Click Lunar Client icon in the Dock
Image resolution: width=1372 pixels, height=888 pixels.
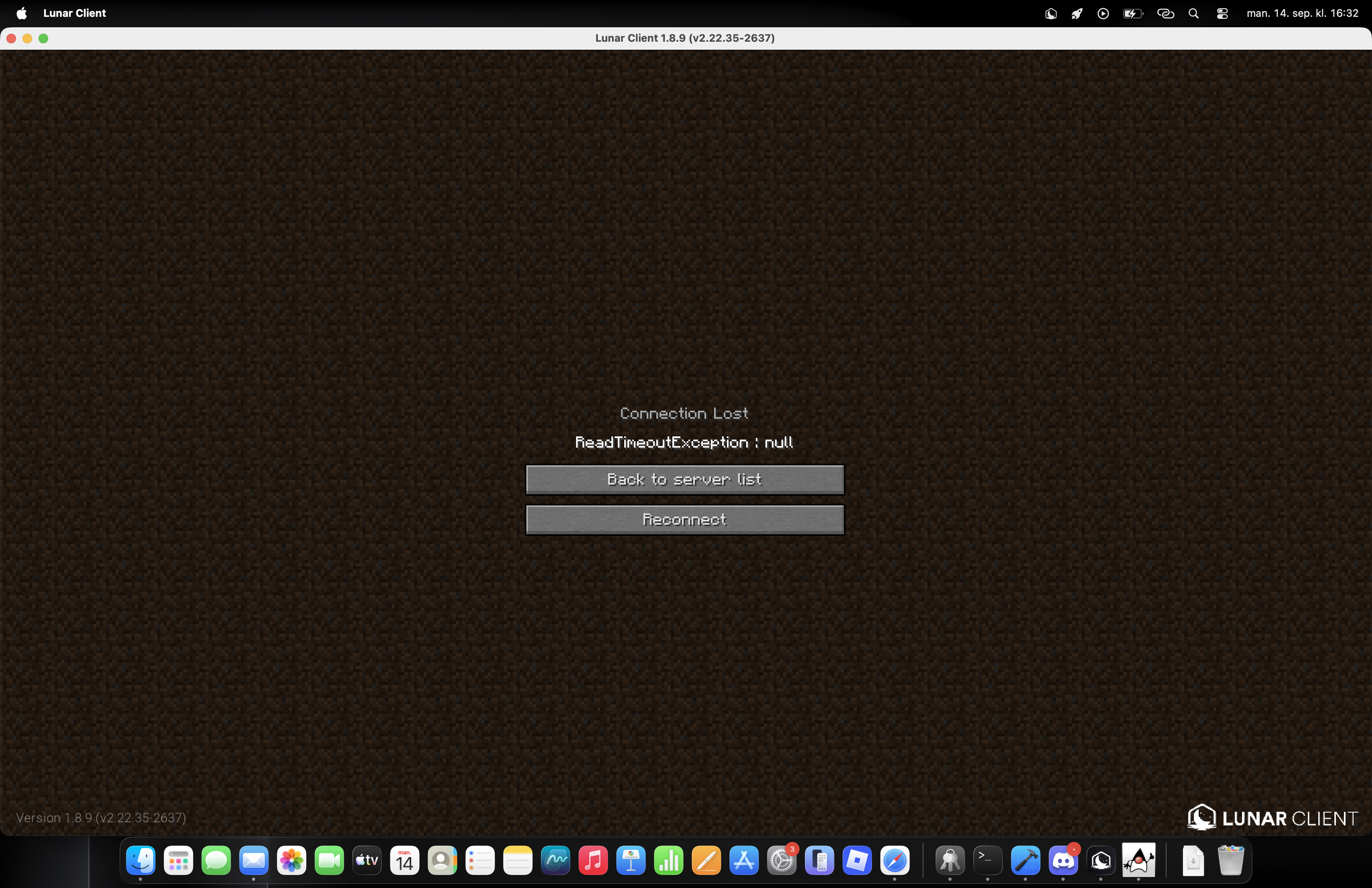click(x=1101, y=861)
